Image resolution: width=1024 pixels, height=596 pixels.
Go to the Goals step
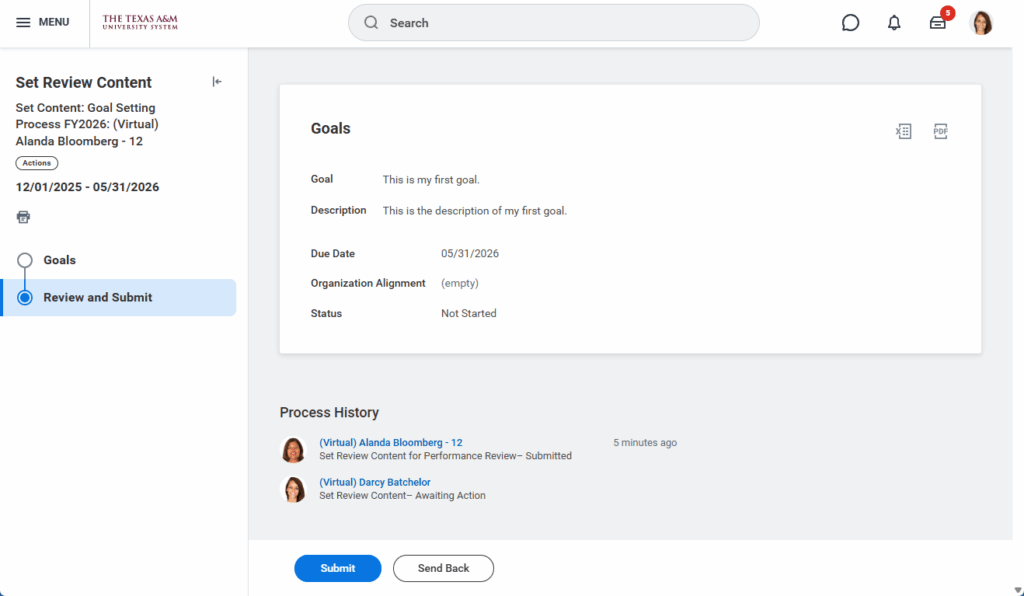pyautogui.click(x=59, y=260)
